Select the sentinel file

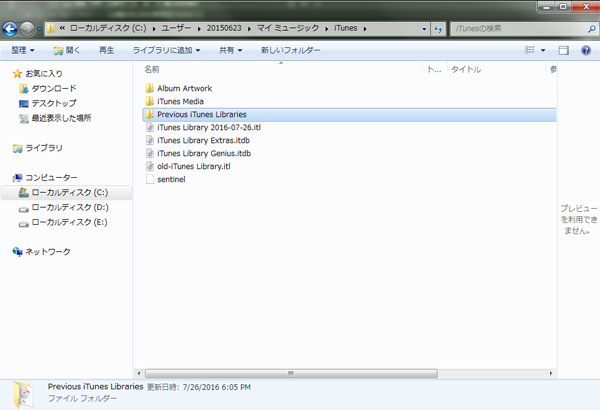click(171, 180)
